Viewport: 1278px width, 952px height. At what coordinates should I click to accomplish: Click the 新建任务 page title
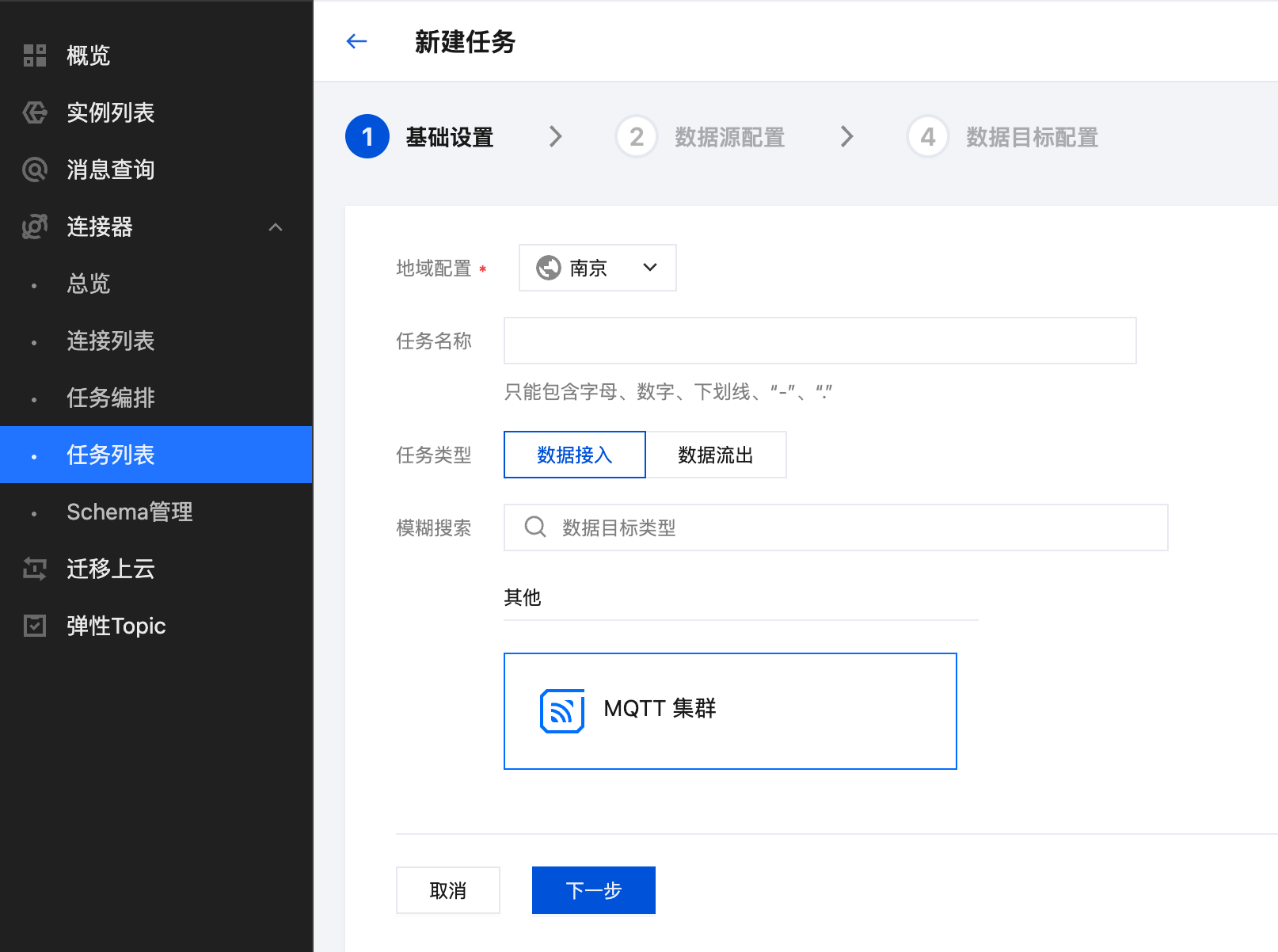[466, 42]
